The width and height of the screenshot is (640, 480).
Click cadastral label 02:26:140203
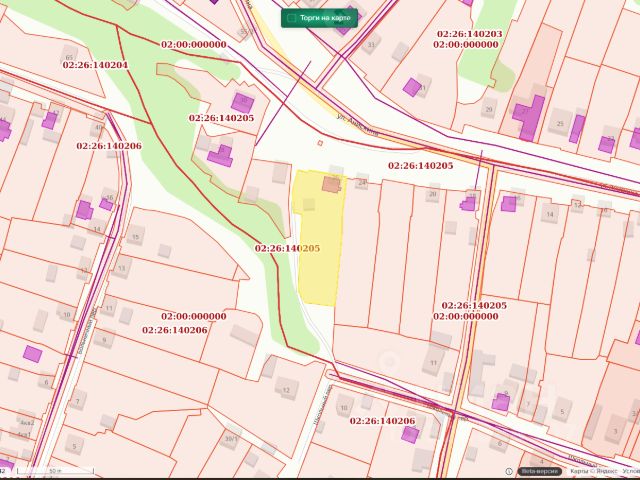[x=469, y=34]
